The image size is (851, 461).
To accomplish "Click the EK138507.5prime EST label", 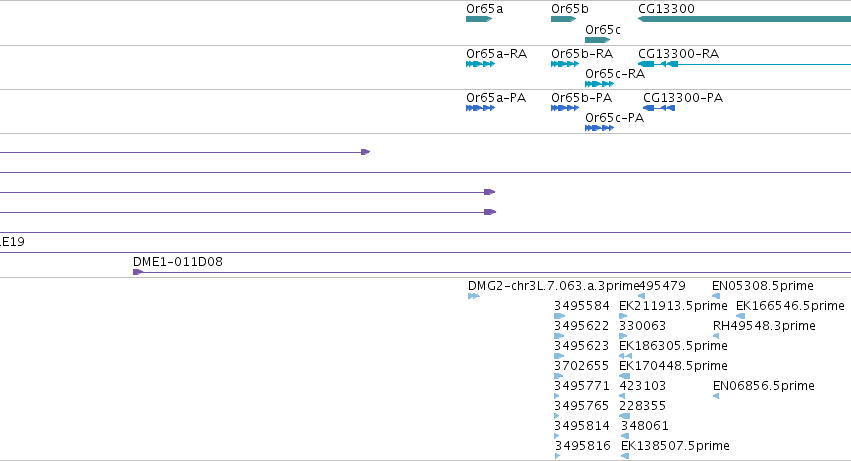I will point(675,446).
